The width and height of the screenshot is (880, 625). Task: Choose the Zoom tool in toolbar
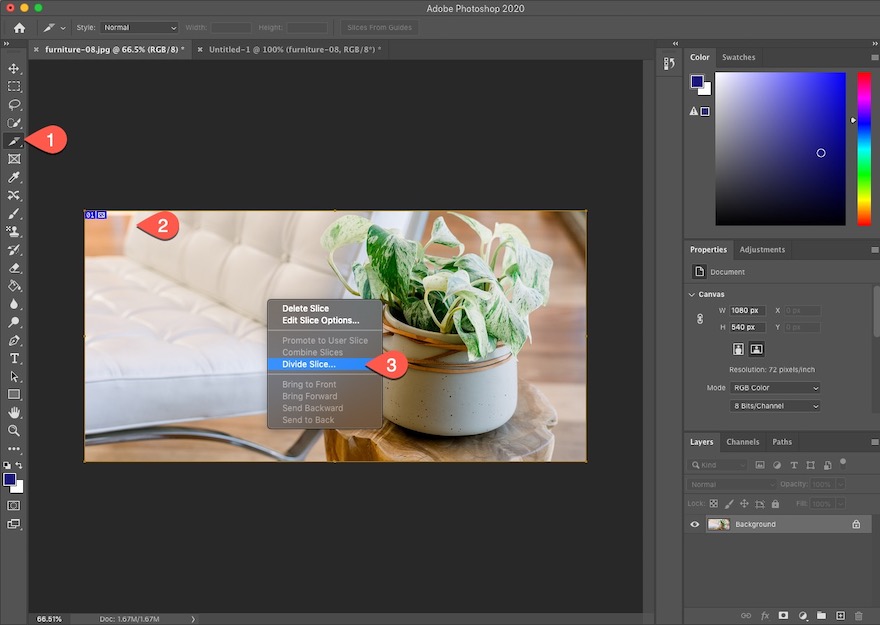(x=14, y=430)
